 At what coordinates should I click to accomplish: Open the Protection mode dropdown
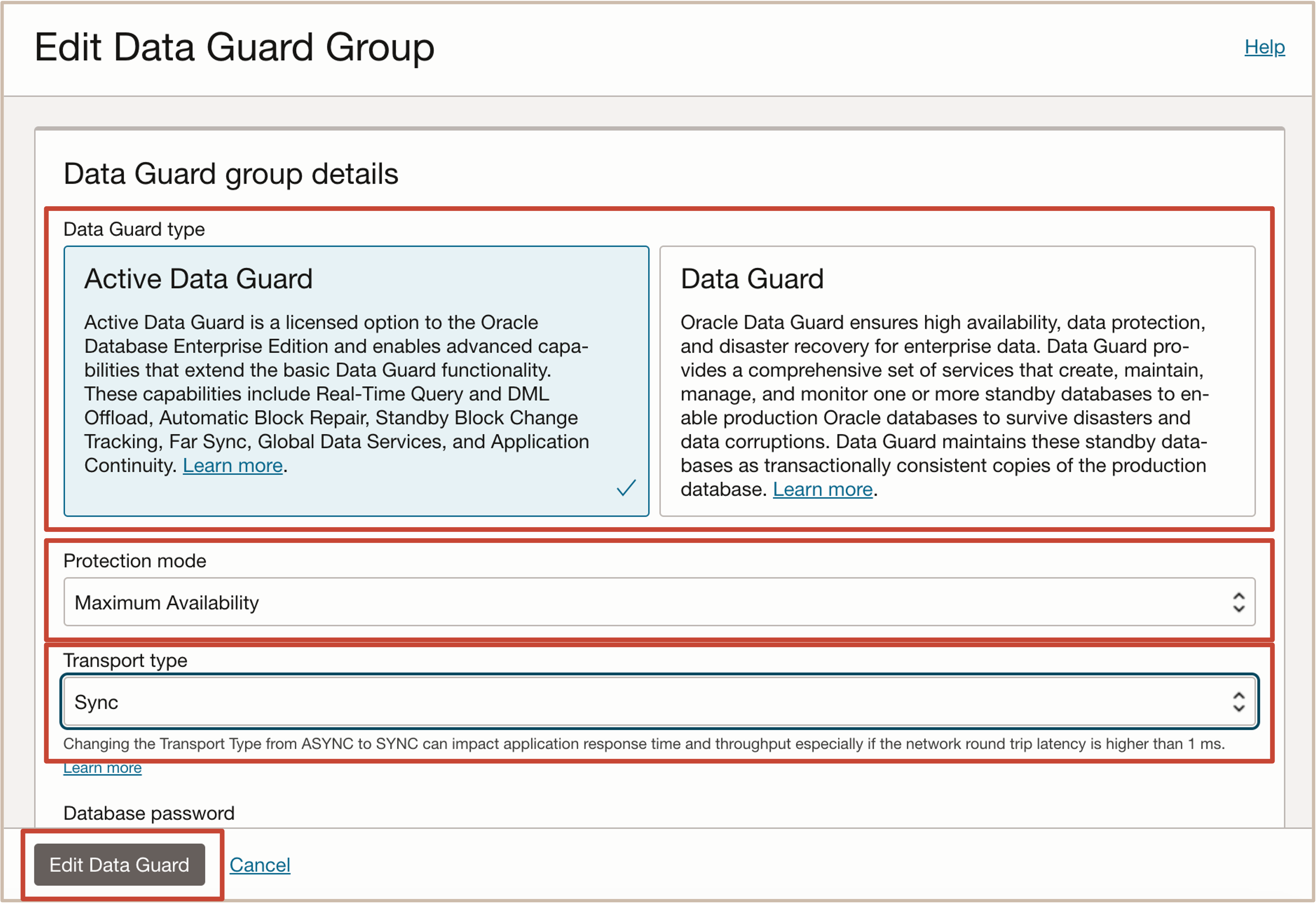click(659, 601)
